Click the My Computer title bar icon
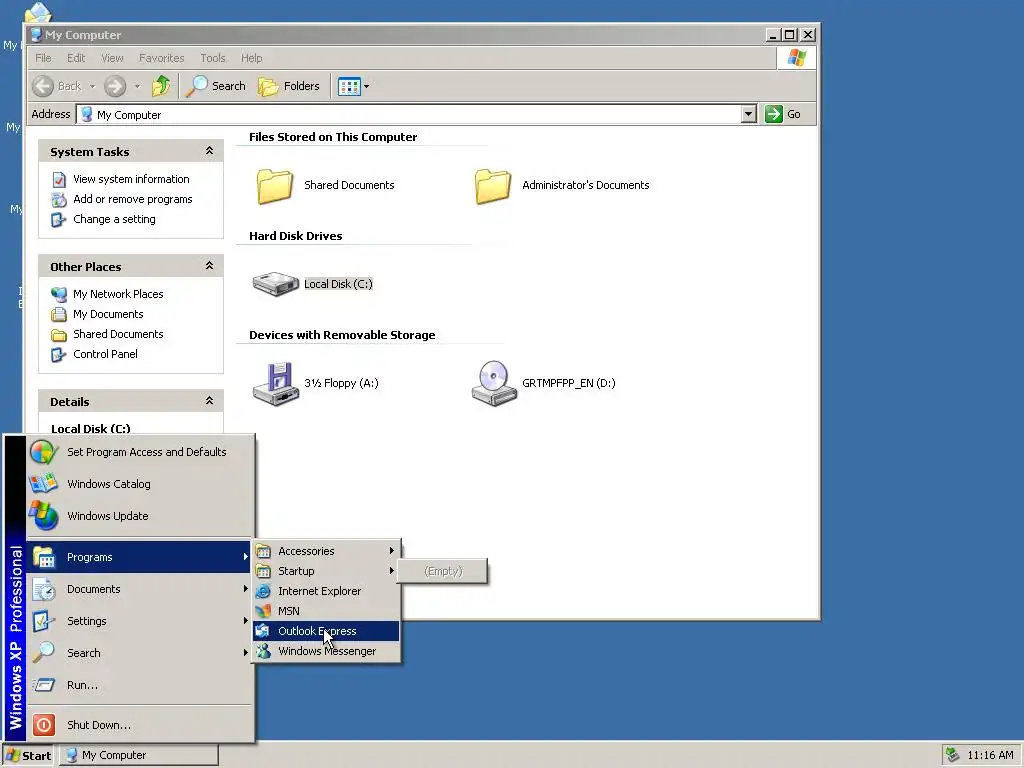Screen dimensions: 1024x768 click(x=37, y=35)
